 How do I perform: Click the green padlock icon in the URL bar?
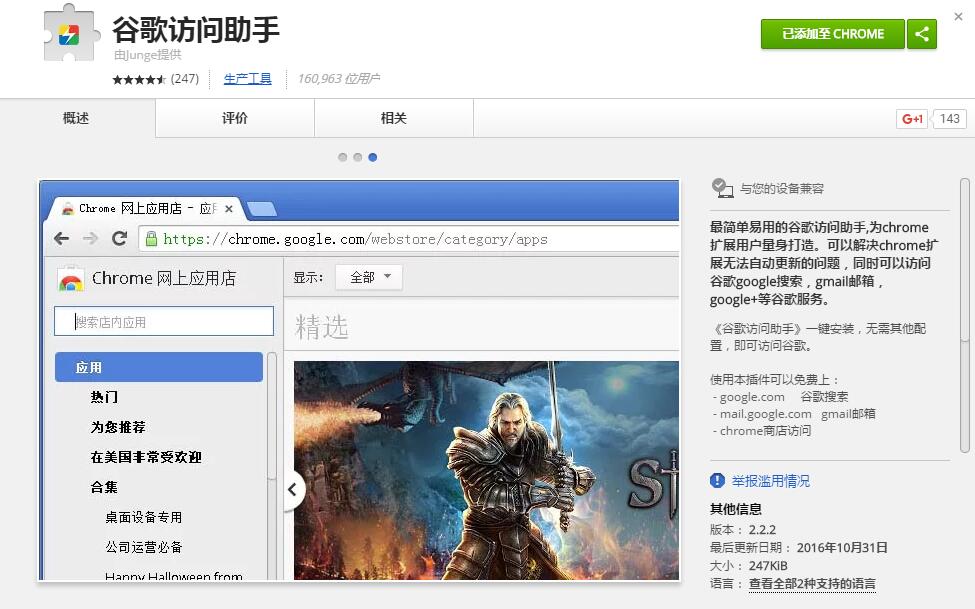pyautogui.click(x=150, y=239)
